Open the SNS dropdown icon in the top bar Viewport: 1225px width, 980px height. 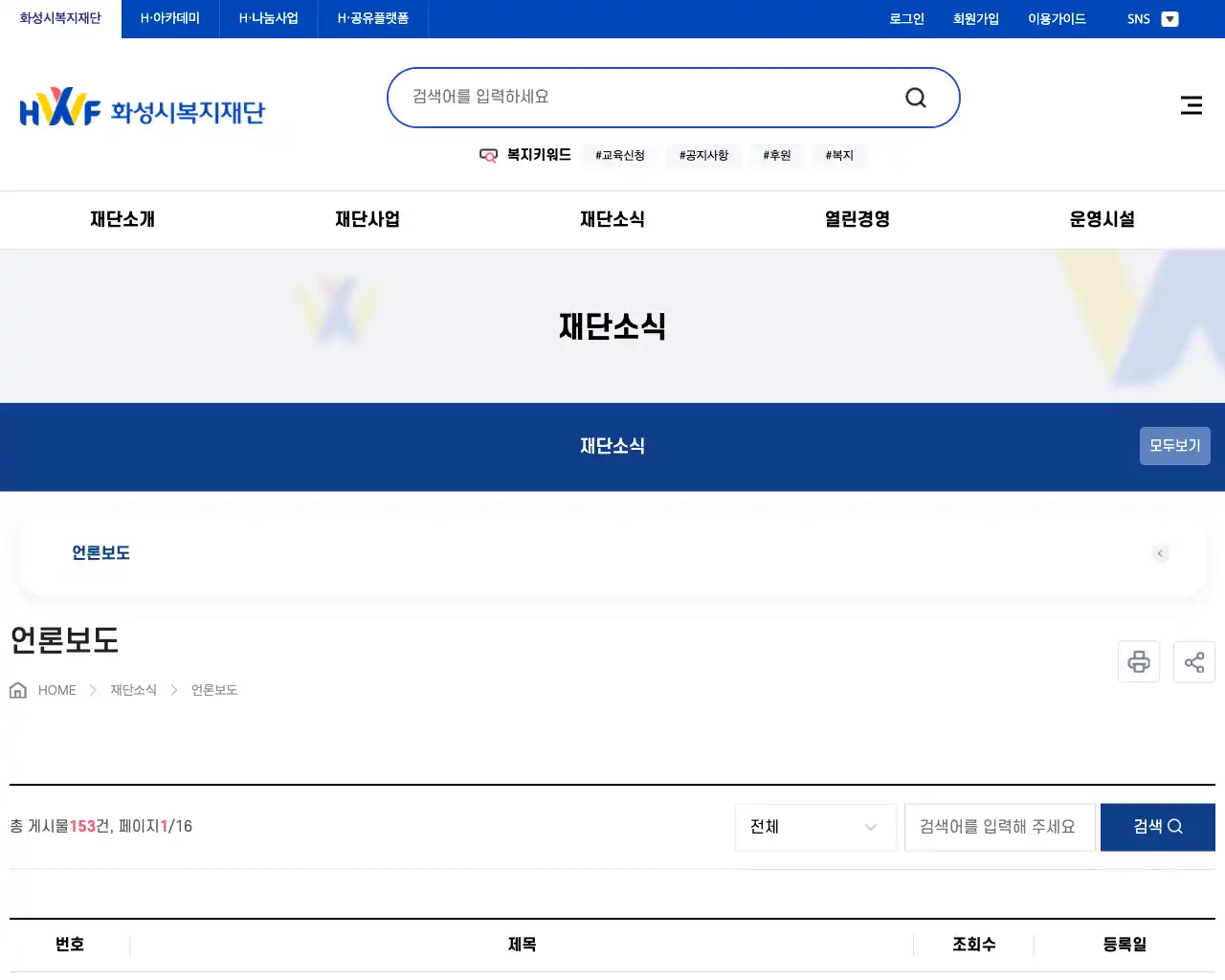pyautogui.click(x=1169, y=18)
